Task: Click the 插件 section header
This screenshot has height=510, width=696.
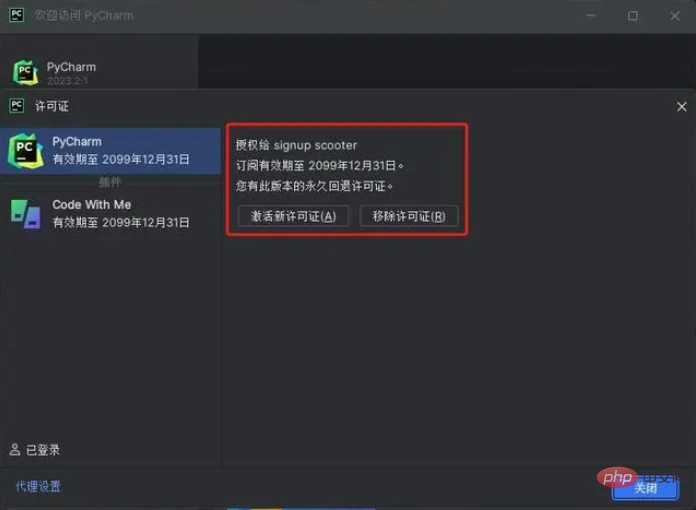Action: coord(110,182)
